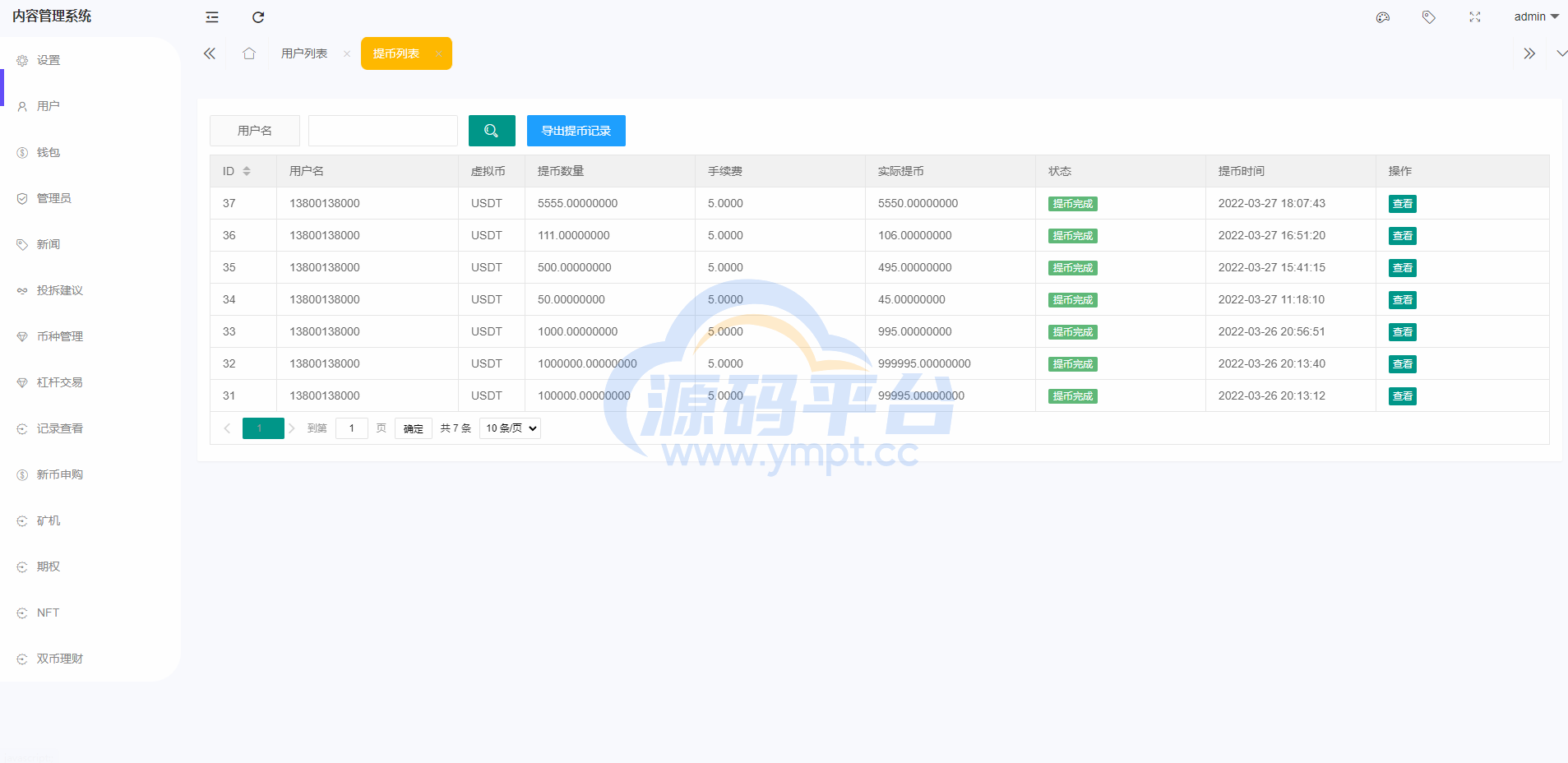Viewport: 1568px width, 763px height.
Task: Click the 币种管理 diamond icon in the sidebar
Action: (x=22, y=337)
